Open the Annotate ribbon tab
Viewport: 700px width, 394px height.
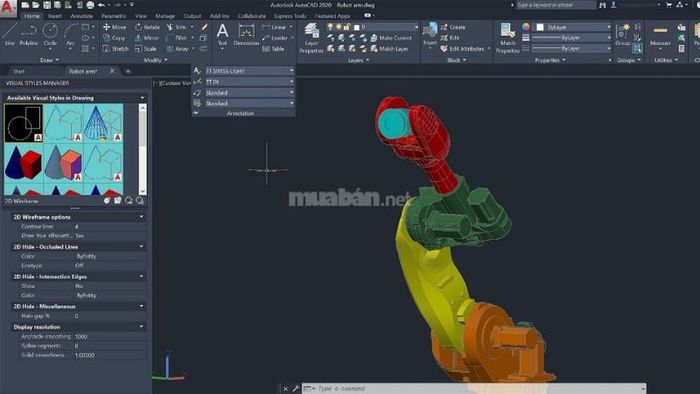pos(81,16)
